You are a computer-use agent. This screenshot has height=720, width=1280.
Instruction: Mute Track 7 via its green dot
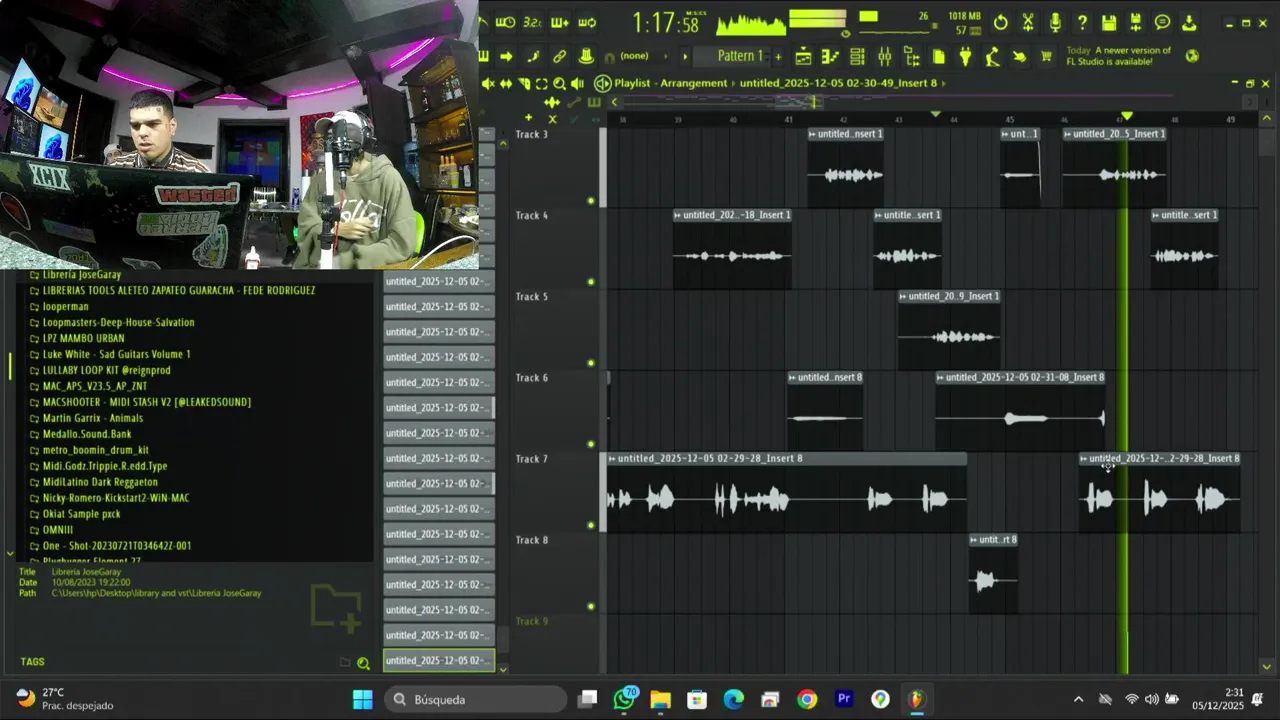[x=591, y=525]
